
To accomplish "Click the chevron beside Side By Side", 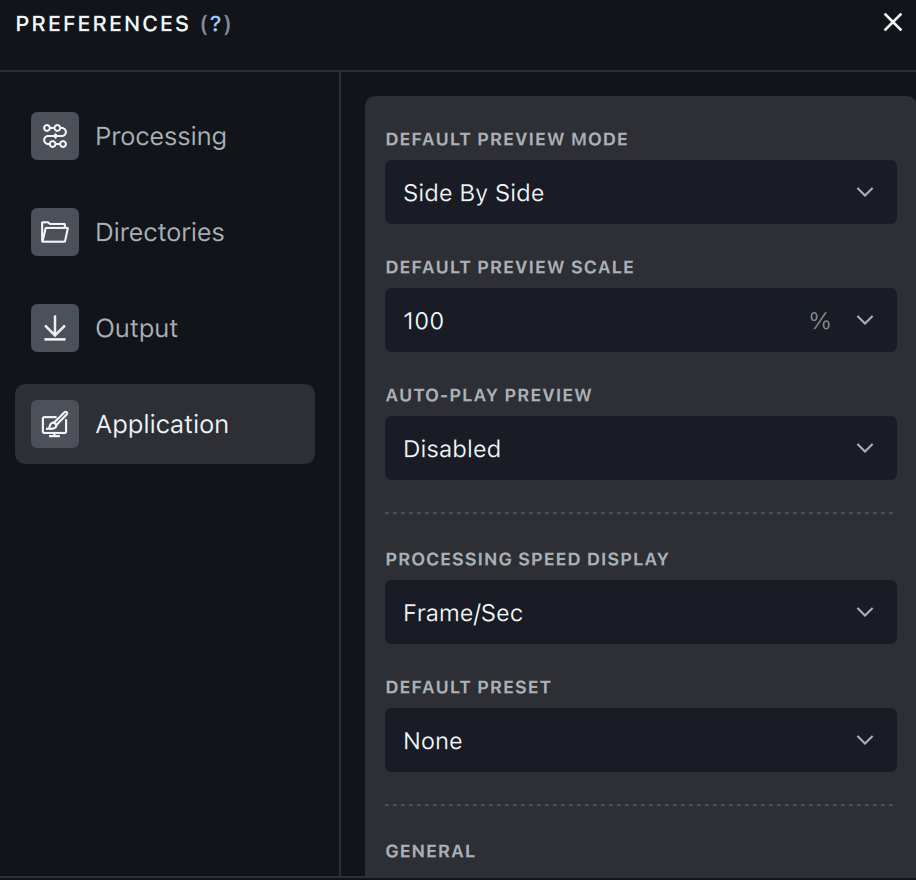I will [865, 192].
